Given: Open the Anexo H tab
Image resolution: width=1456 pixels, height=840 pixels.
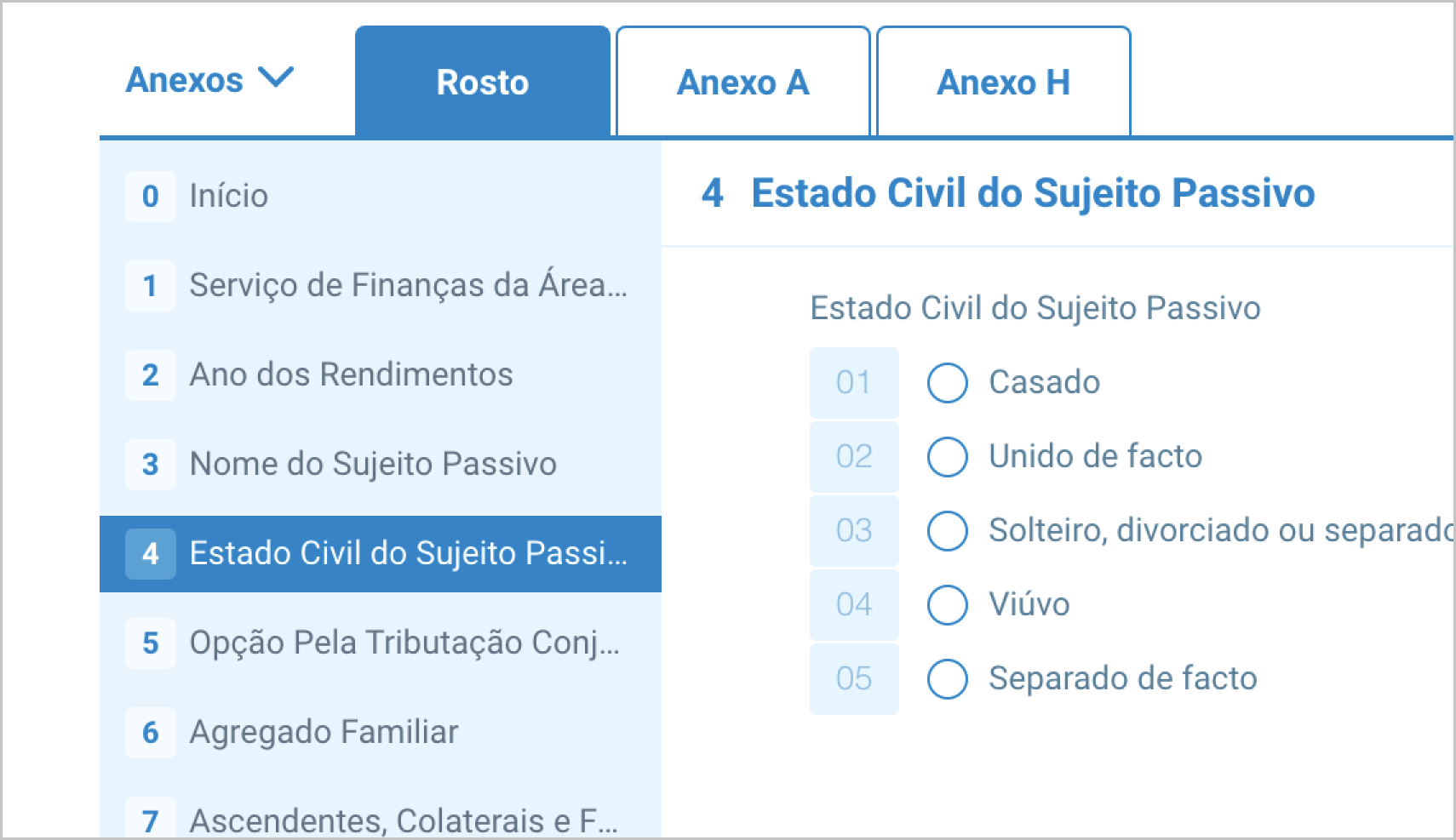Looking at the screenshot, I should 1003,83.
